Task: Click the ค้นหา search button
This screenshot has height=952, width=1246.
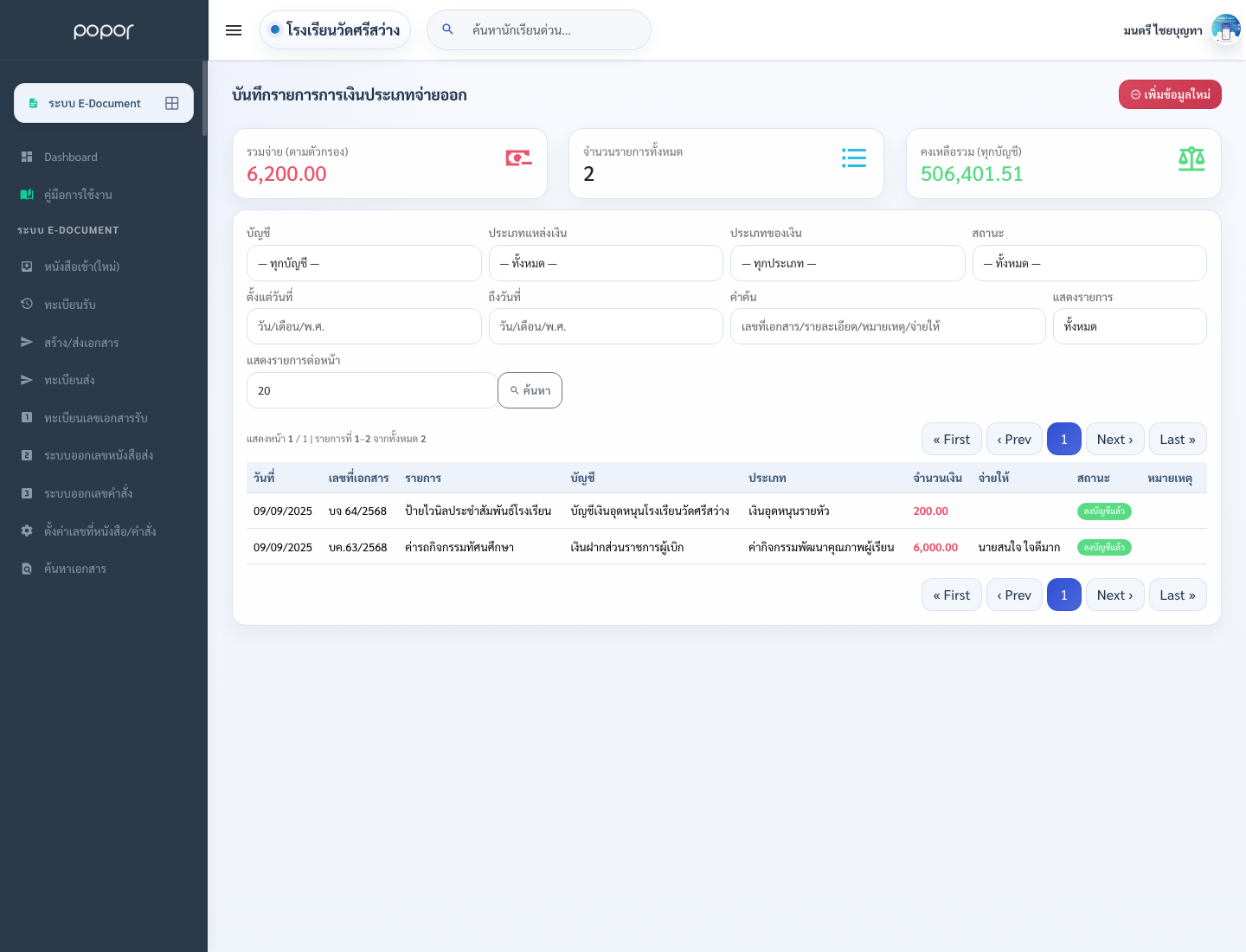Action: click(x=530, y=390)
